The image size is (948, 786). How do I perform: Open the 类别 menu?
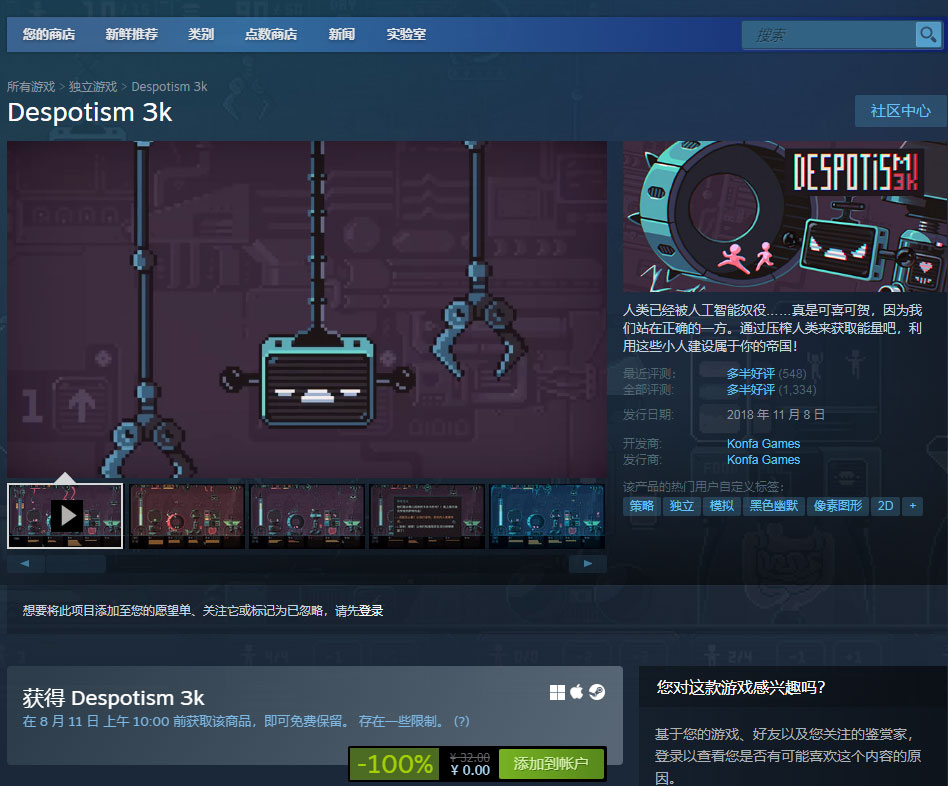point(201,34)
